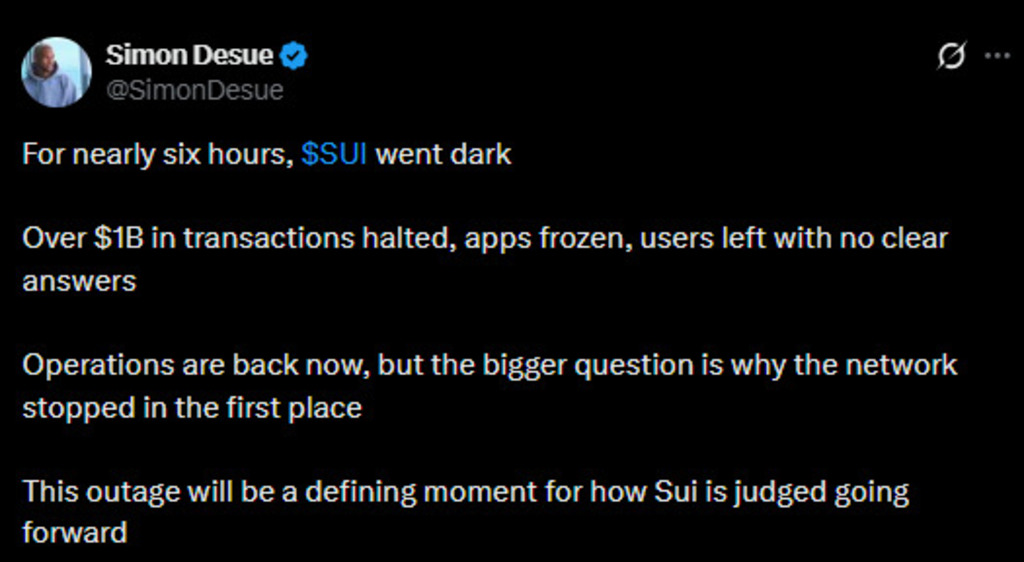Click the Simon Desue display name

pos(188,57)
